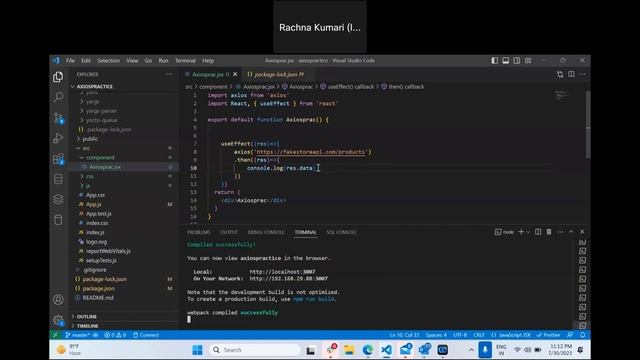Screen dimensions: 640x360
Task: Split the terminal
Action: 538,232
